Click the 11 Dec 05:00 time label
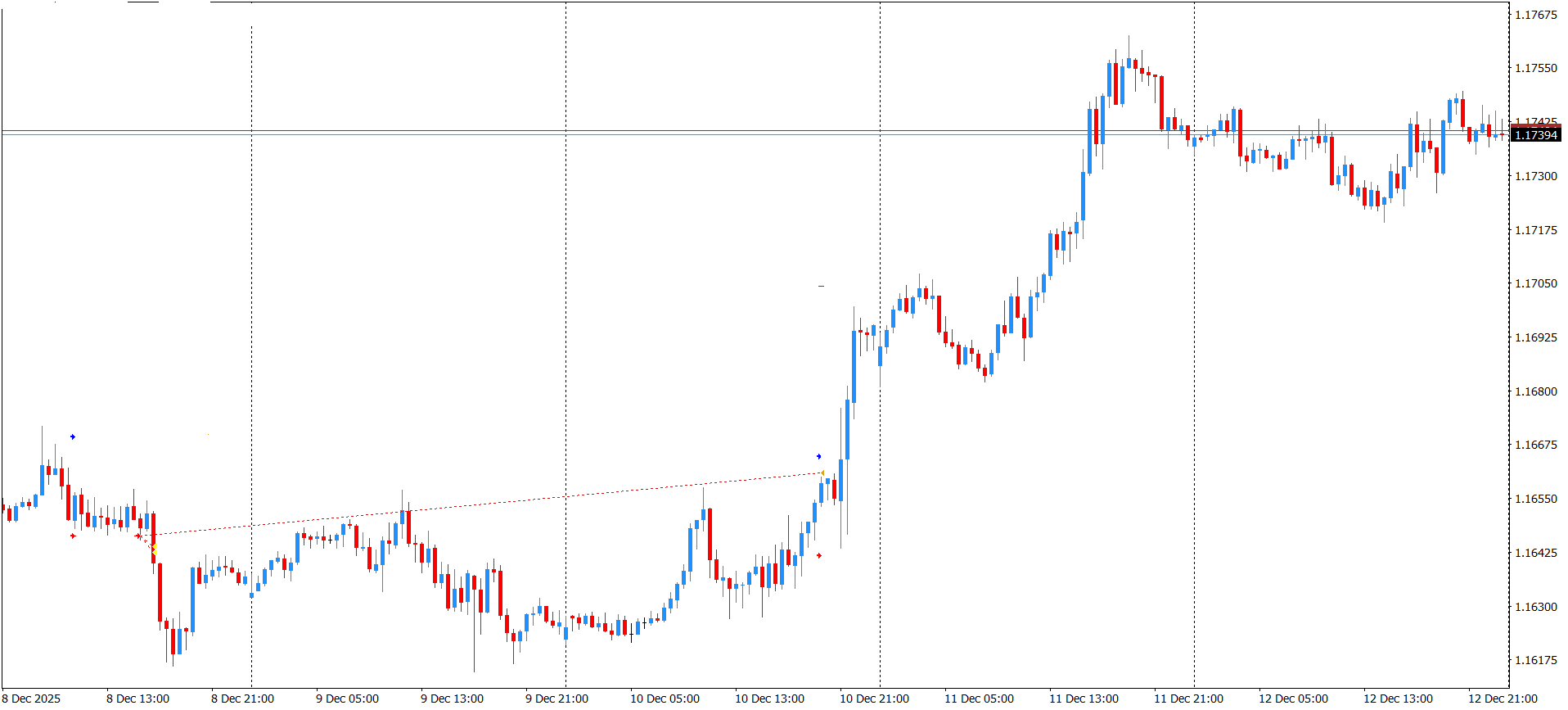 (979, 699)
